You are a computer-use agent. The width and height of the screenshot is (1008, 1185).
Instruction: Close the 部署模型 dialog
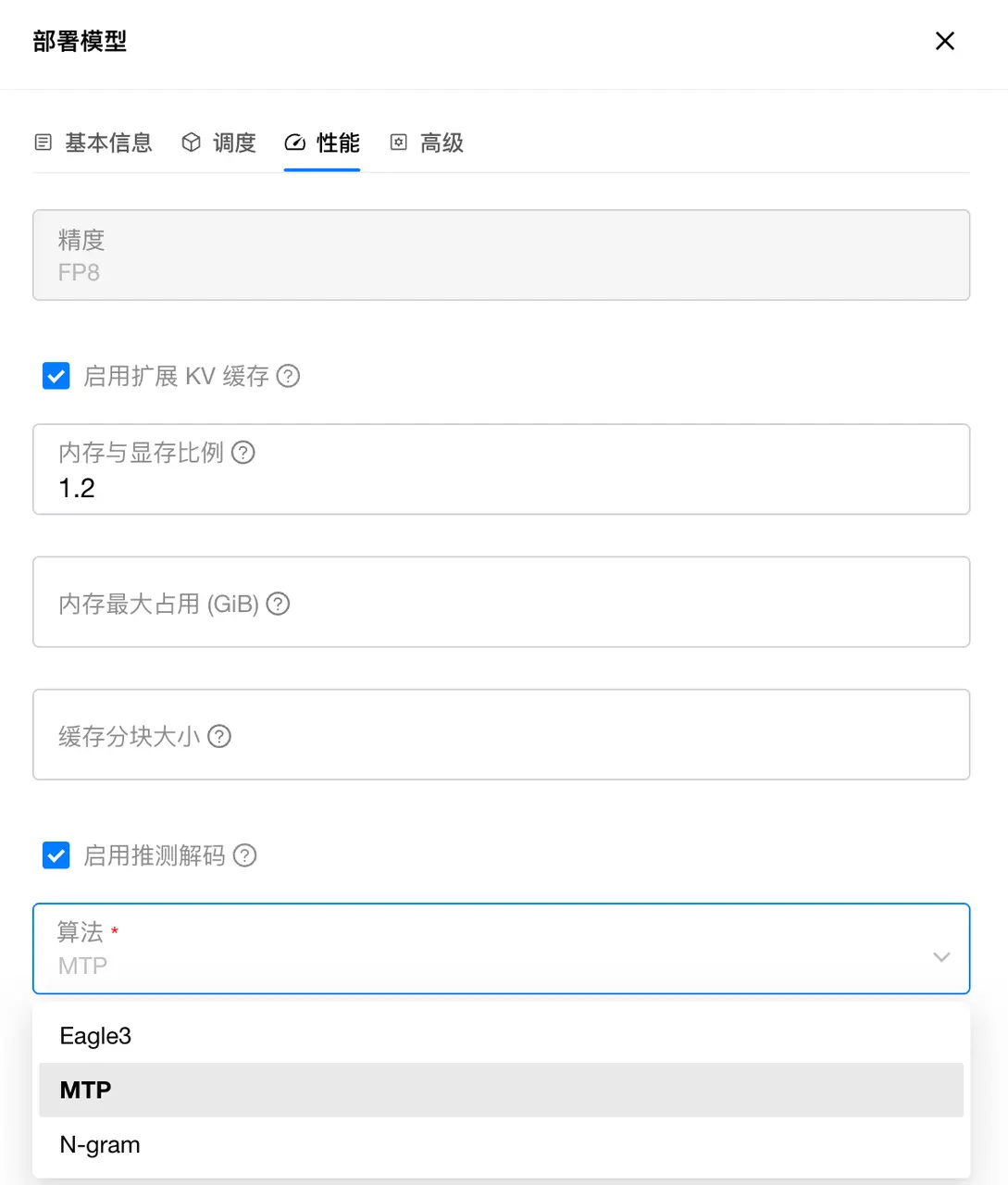pos(945,41)
